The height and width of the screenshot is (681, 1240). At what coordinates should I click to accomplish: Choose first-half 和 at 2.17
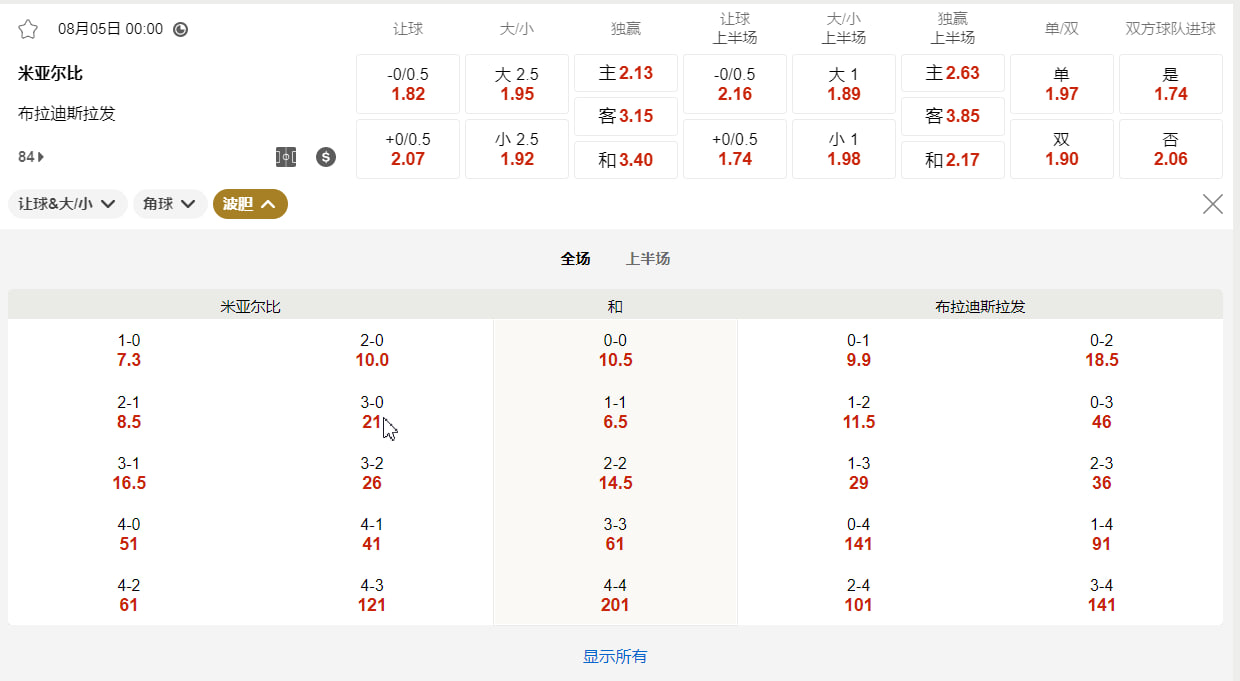click(x=953, y=160)
